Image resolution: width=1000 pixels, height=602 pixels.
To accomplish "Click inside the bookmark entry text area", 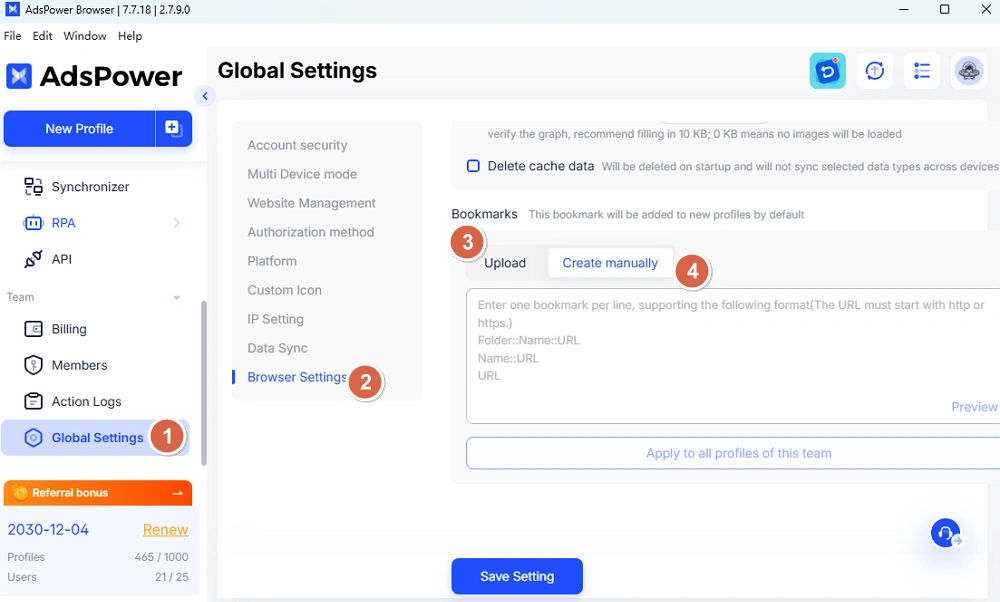I will click(x=730, y=360).
